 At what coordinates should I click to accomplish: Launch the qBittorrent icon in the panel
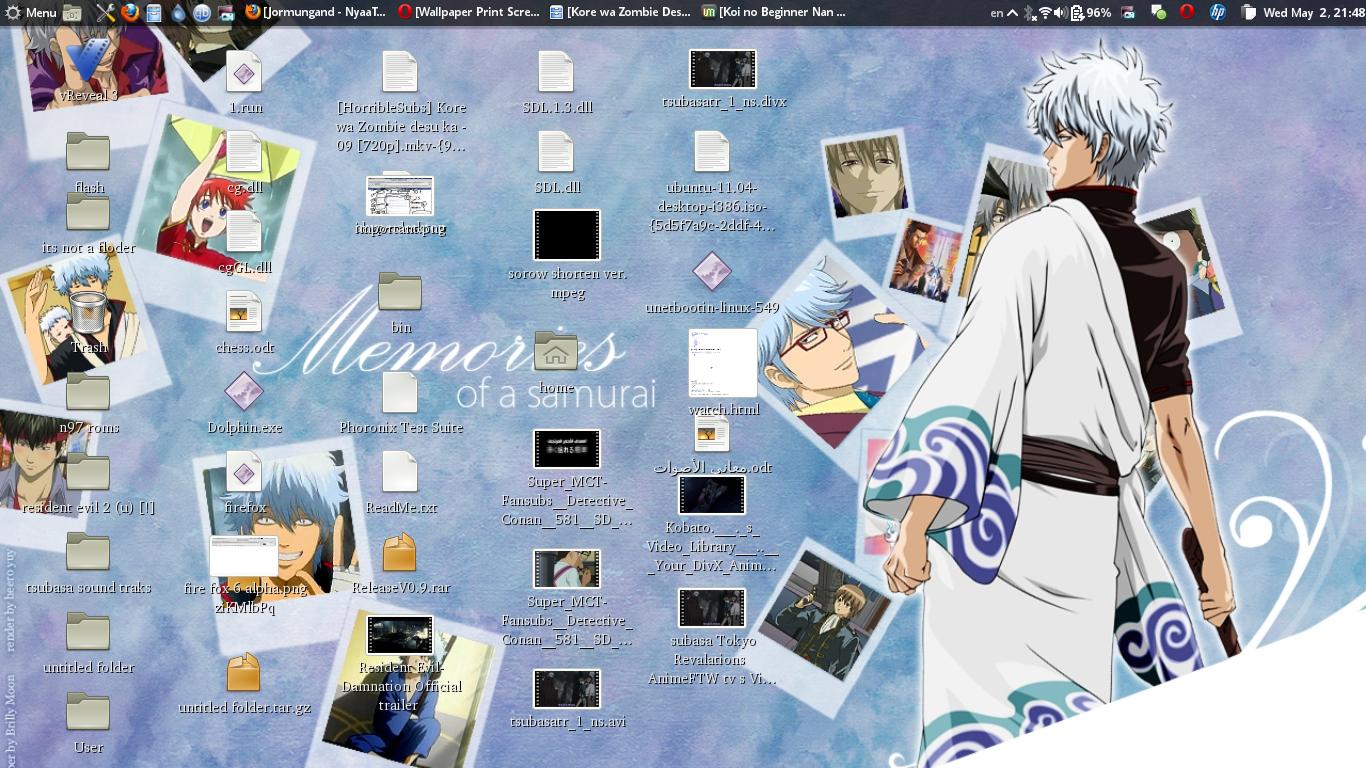coord(202,13)
